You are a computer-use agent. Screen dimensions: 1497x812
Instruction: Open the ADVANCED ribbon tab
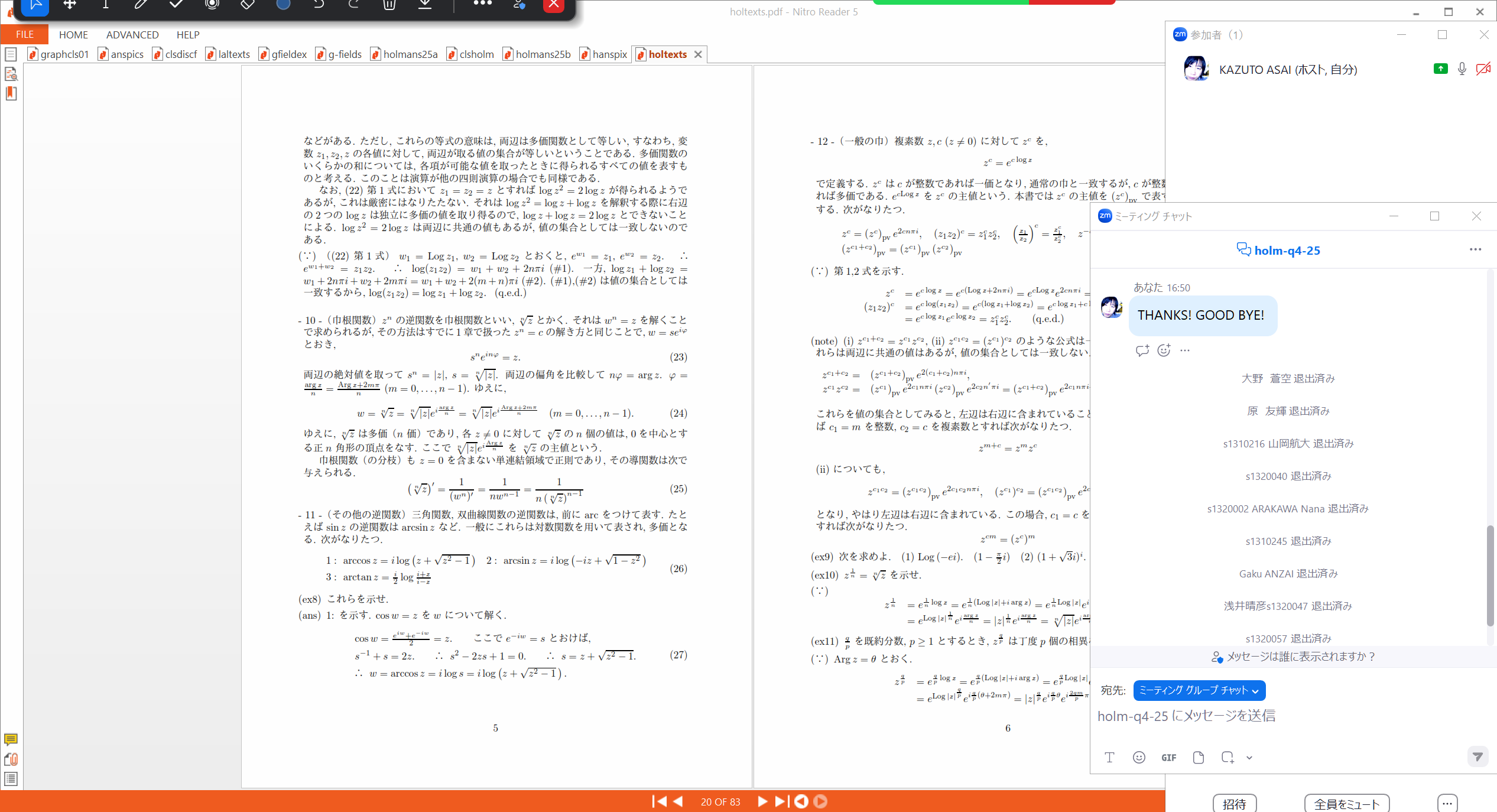coord(132,35)
